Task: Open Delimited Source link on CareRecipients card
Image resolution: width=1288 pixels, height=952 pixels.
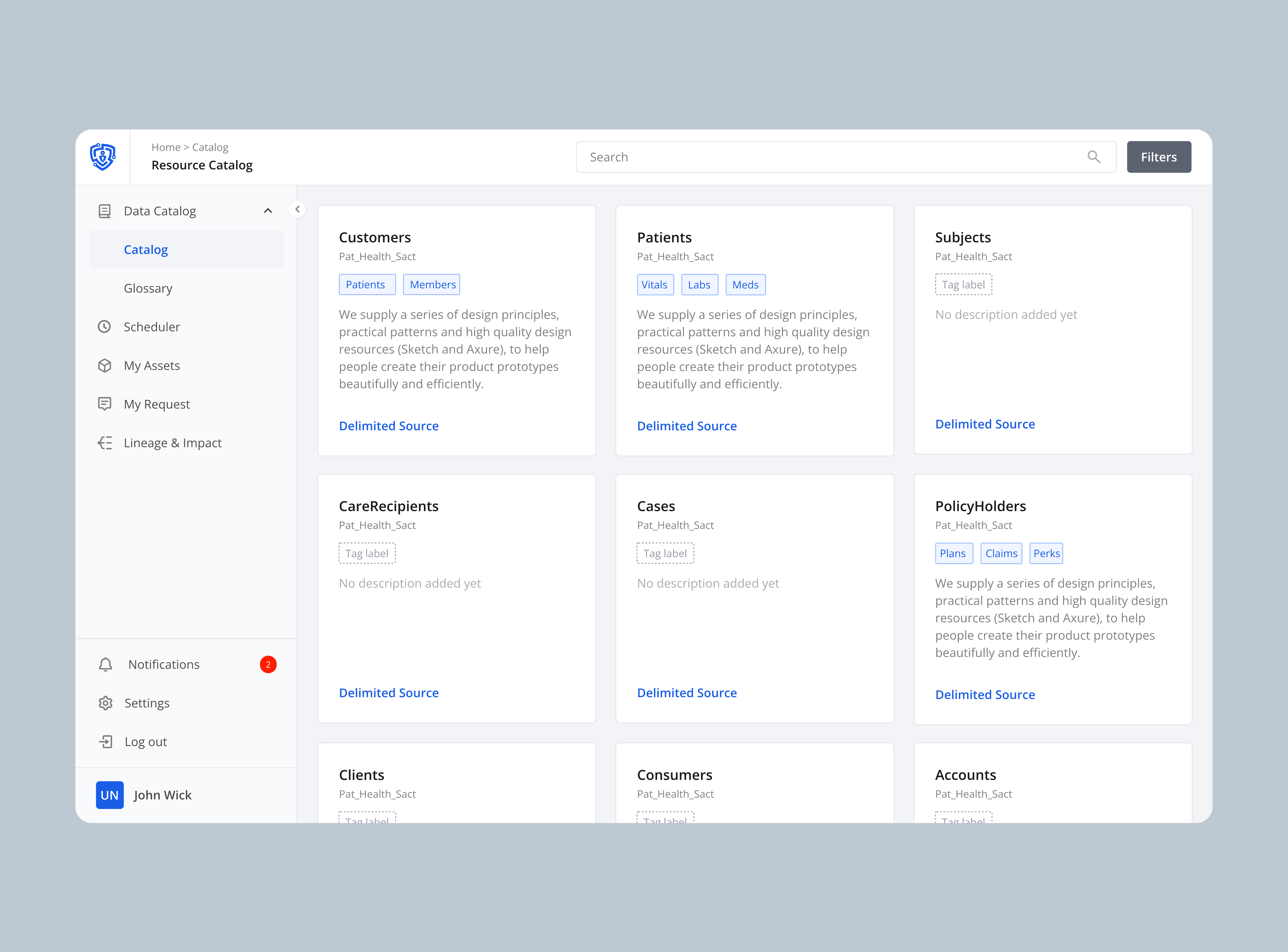Action: click(x=389, y=693)
